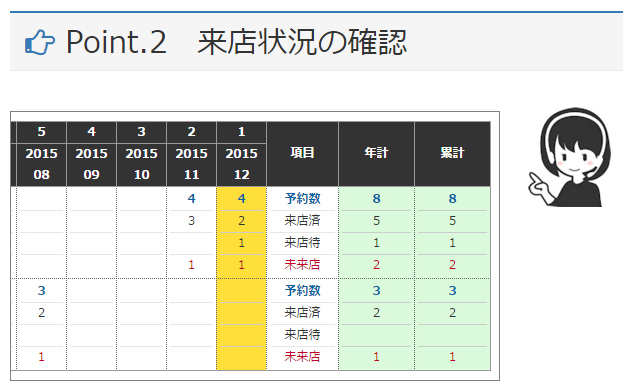Viewport: 623px width, 387px height.
Task: Click the 2015 11 month header
Action: coord(192,164)
